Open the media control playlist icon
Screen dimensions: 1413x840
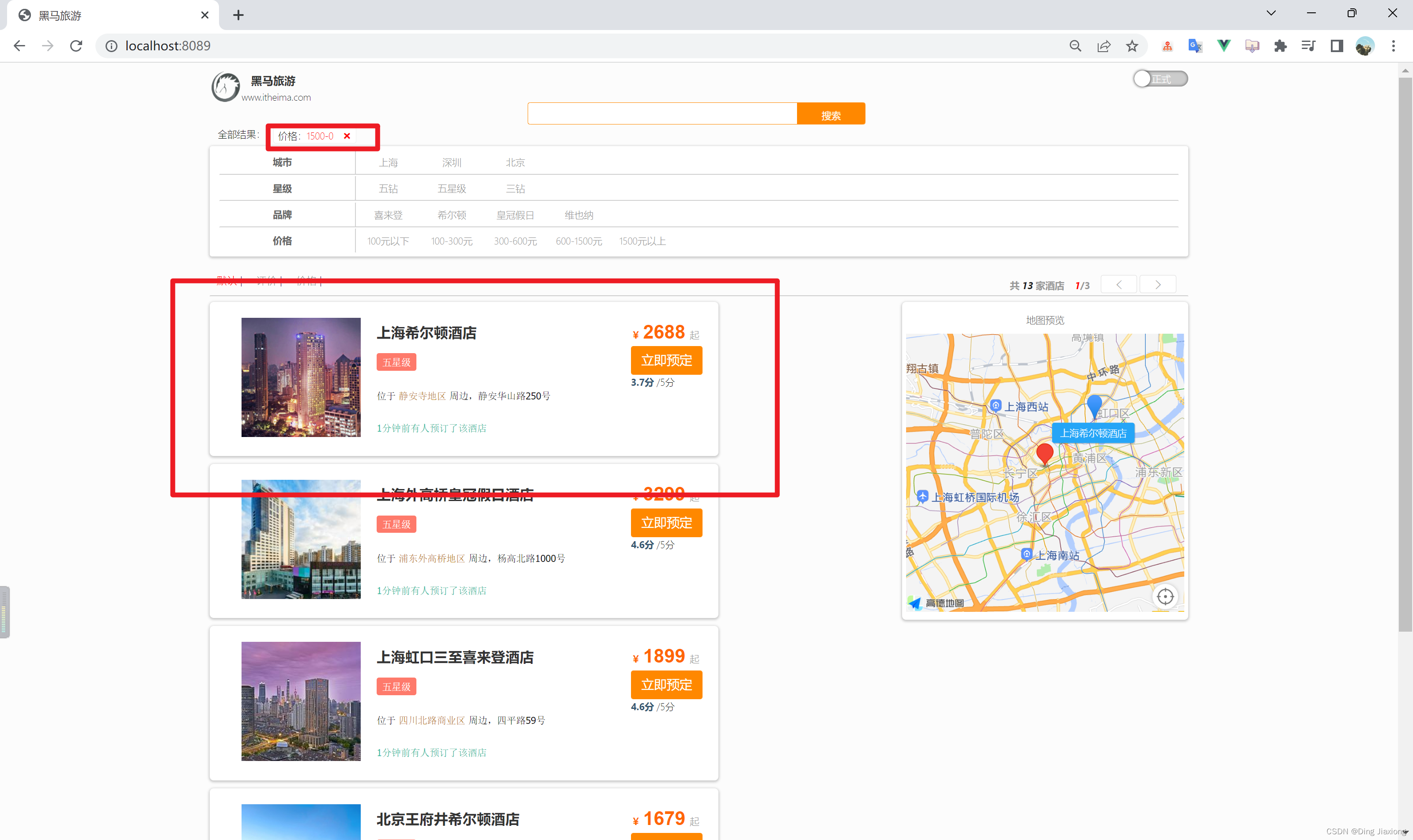tap(1308, 46)
